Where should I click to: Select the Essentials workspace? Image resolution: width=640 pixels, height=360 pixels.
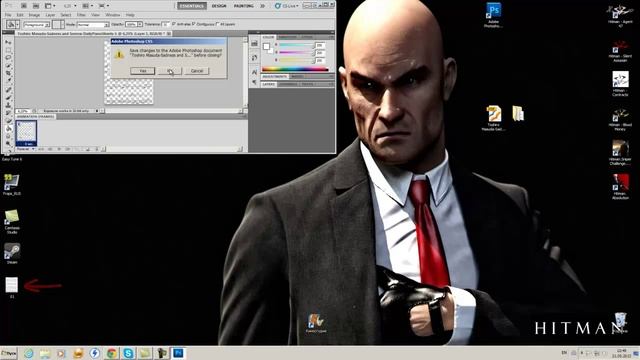[192, 6]
